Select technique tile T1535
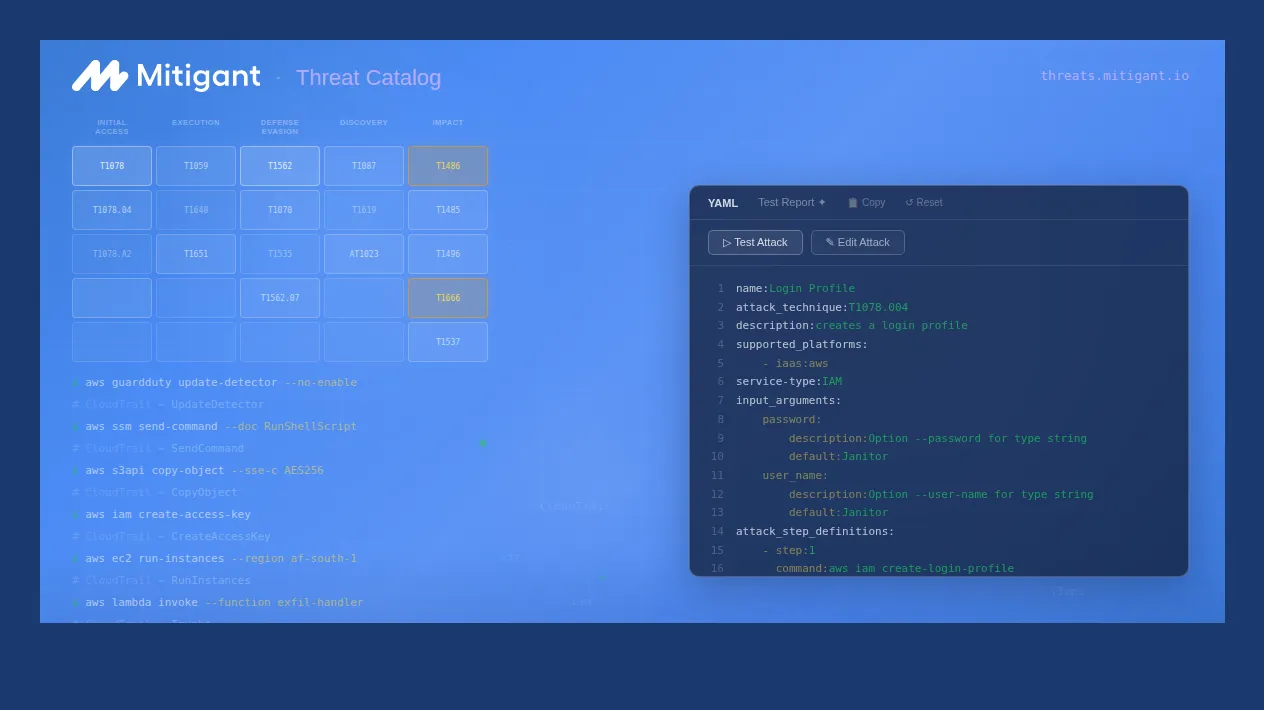The image size is (1264, 710). coord(280,254)
